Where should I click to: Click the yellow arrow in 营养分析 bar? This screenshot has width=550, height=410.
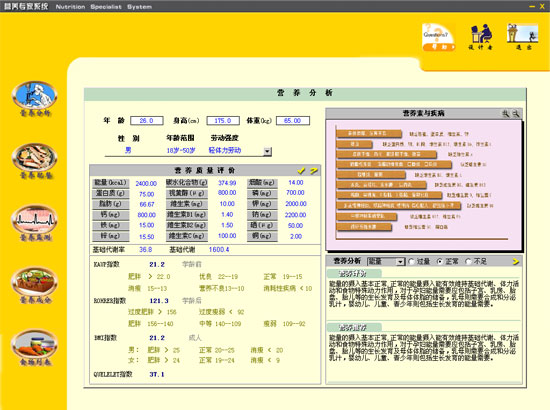click(x=515, y=261)
